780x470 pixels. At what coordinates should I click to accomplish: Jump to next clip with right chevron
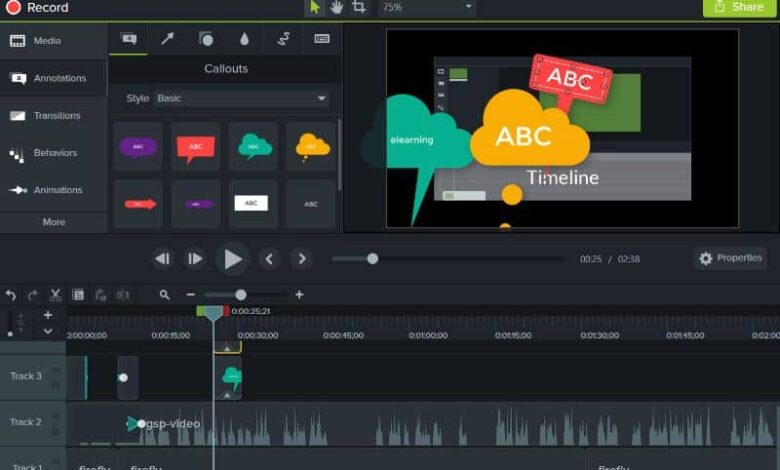[301, 259]
